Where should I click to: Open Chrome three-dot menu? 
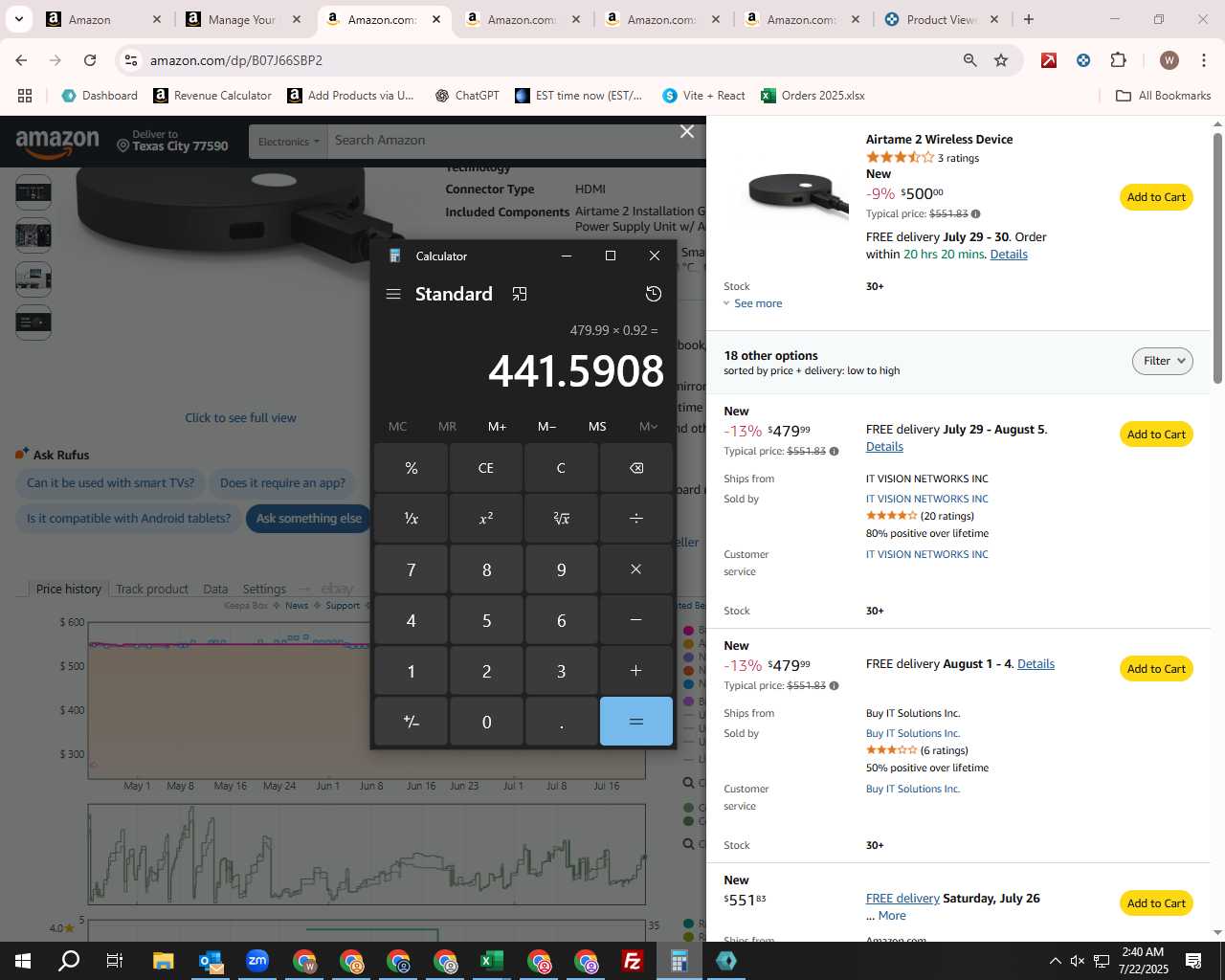click(1203, 60)
